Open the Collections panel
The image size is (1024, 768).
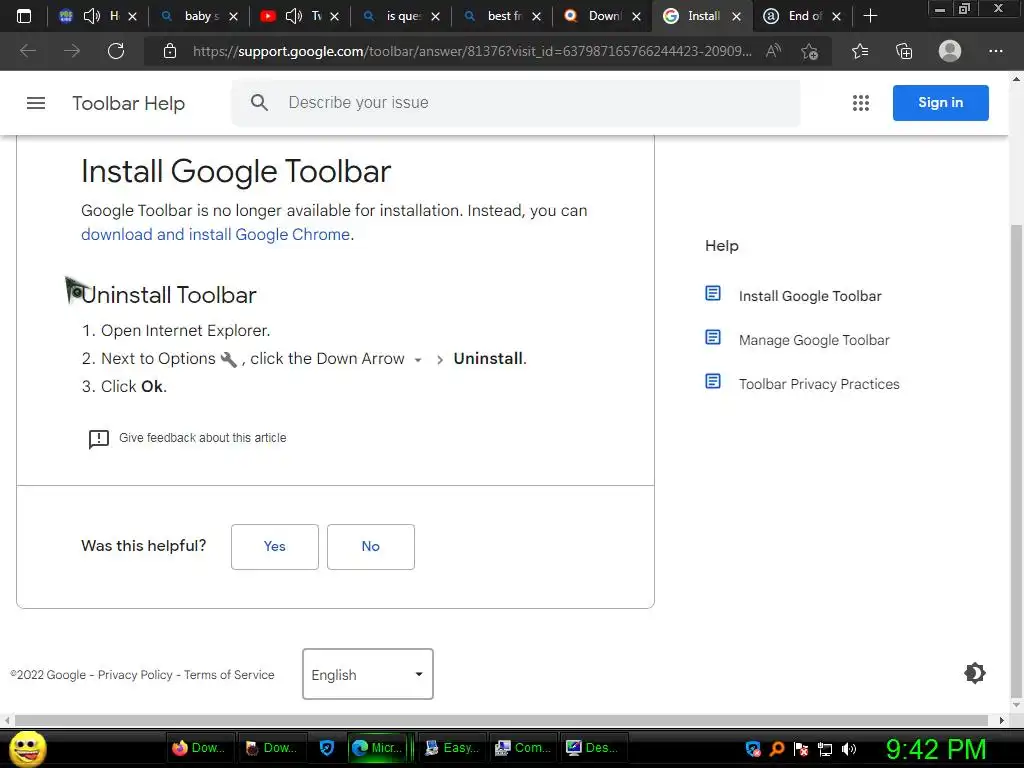tap(904, 51)
